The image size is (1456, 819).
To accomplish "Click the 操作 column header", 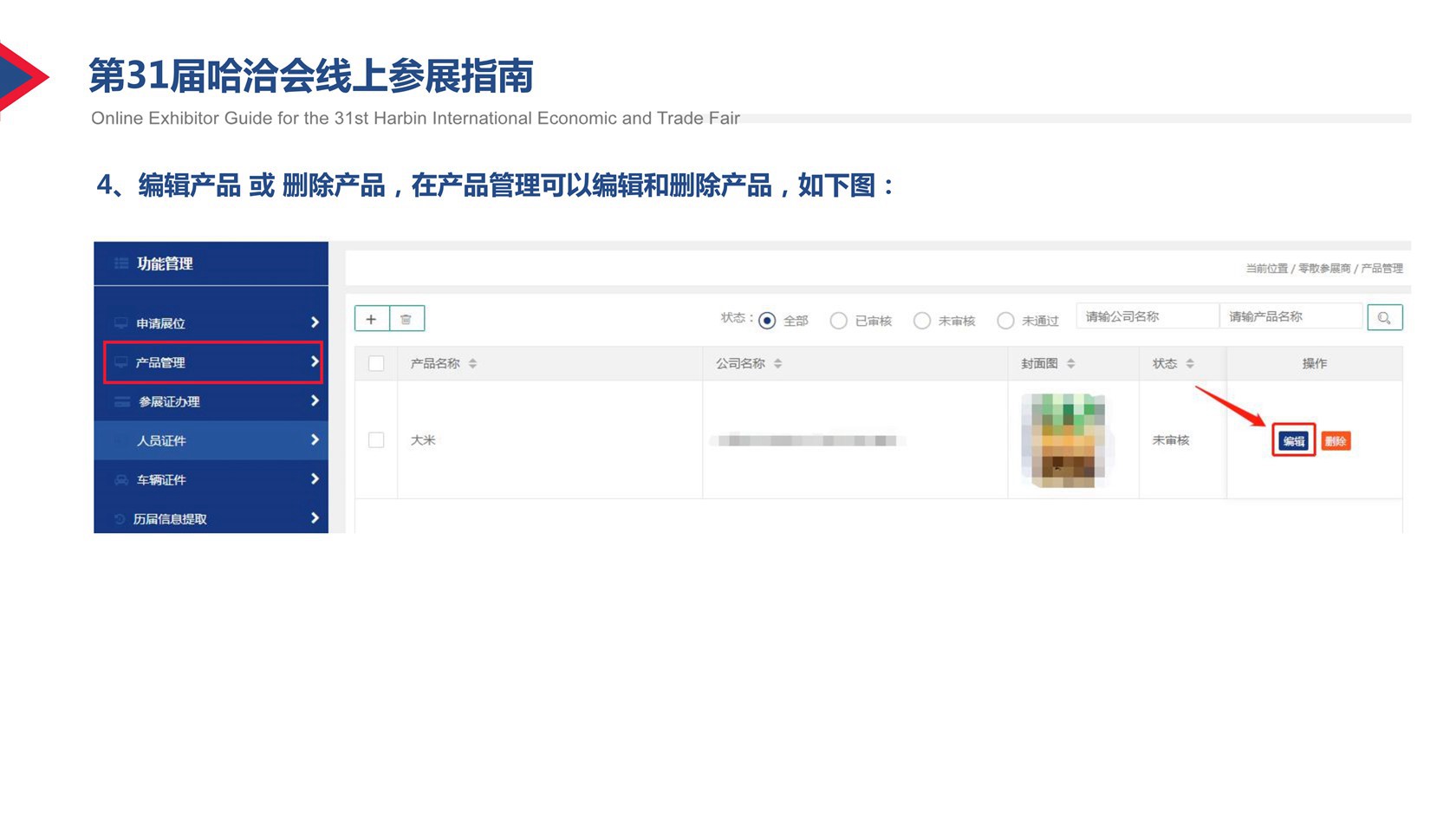I will 1315,364.
